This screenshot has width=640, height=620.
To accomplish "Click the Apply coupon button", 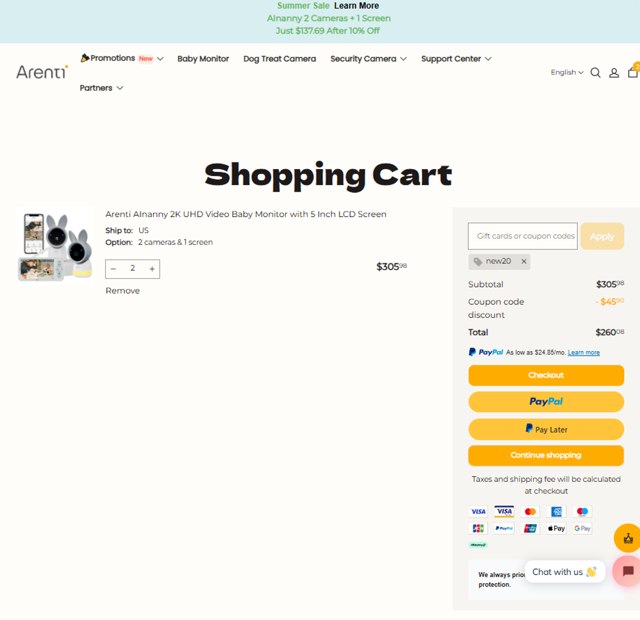I will point(602,236).
